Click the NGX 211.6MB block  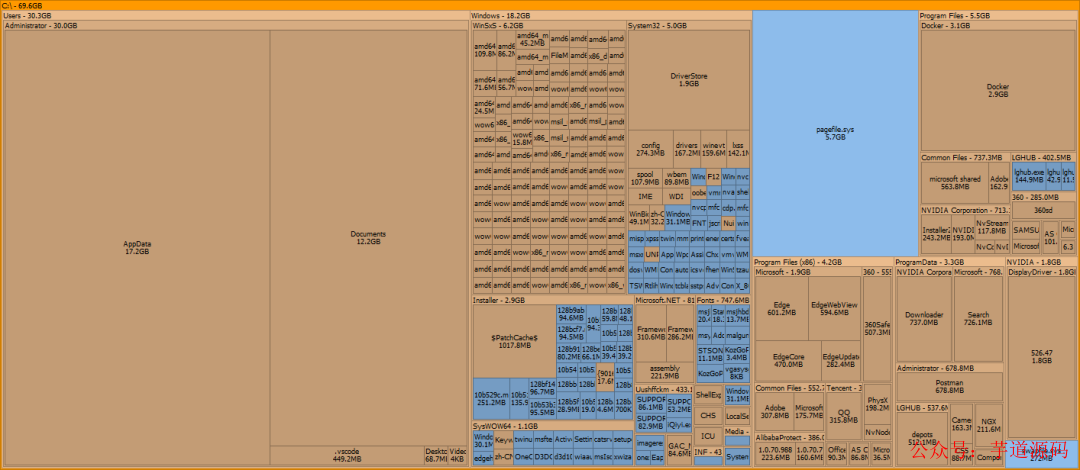tap(988, 427)
